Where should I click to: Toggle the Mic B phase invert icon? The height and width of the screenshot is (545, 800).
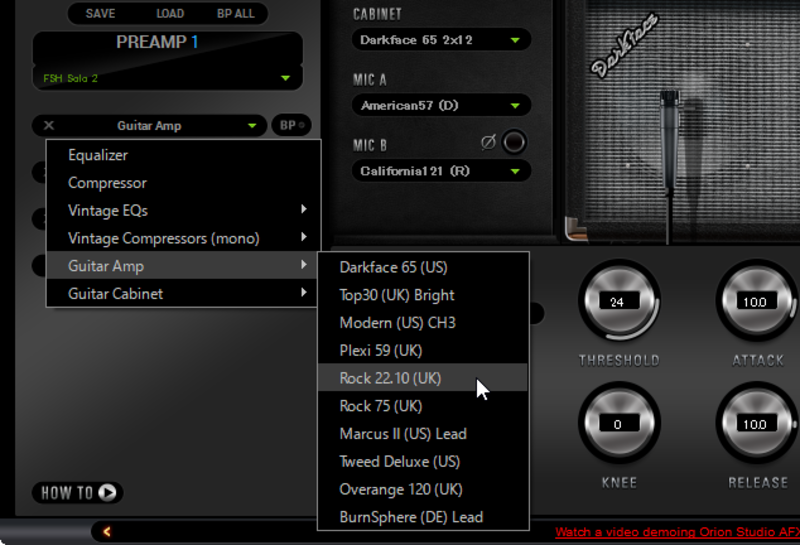pyautogui.click(x=488, y=142)
